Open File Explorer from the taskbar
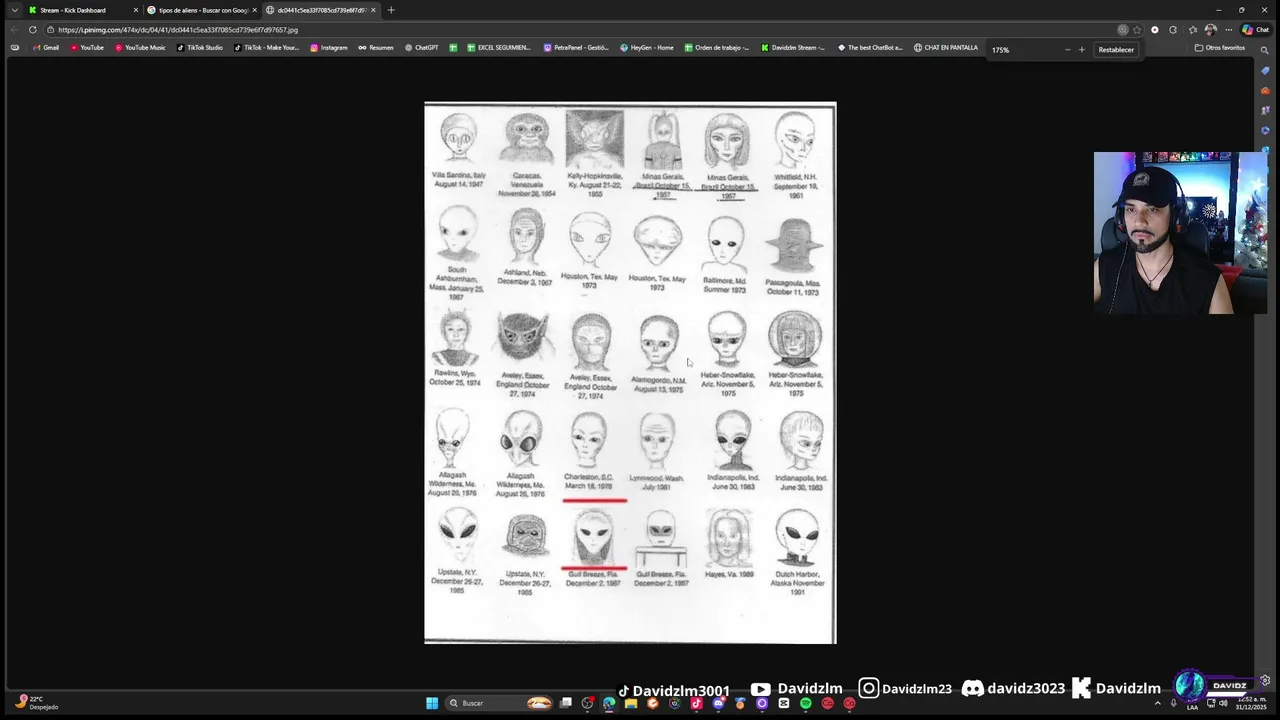The height and width of the screenshot is (720, 1280). point(631,703)
